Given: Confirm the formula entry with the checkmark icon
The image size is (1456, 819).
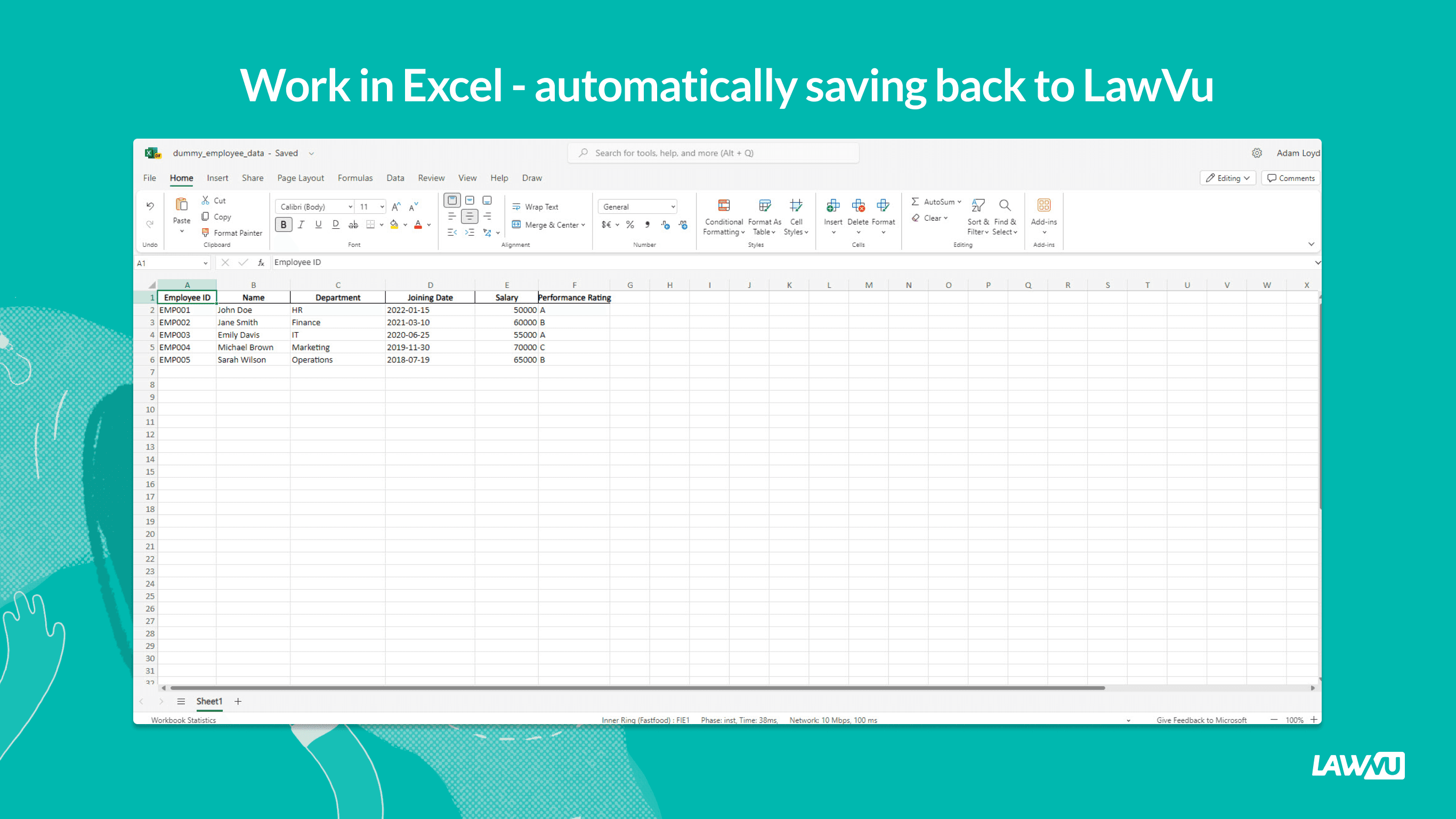Looking at the screenshot, I should tap(243, 262).
